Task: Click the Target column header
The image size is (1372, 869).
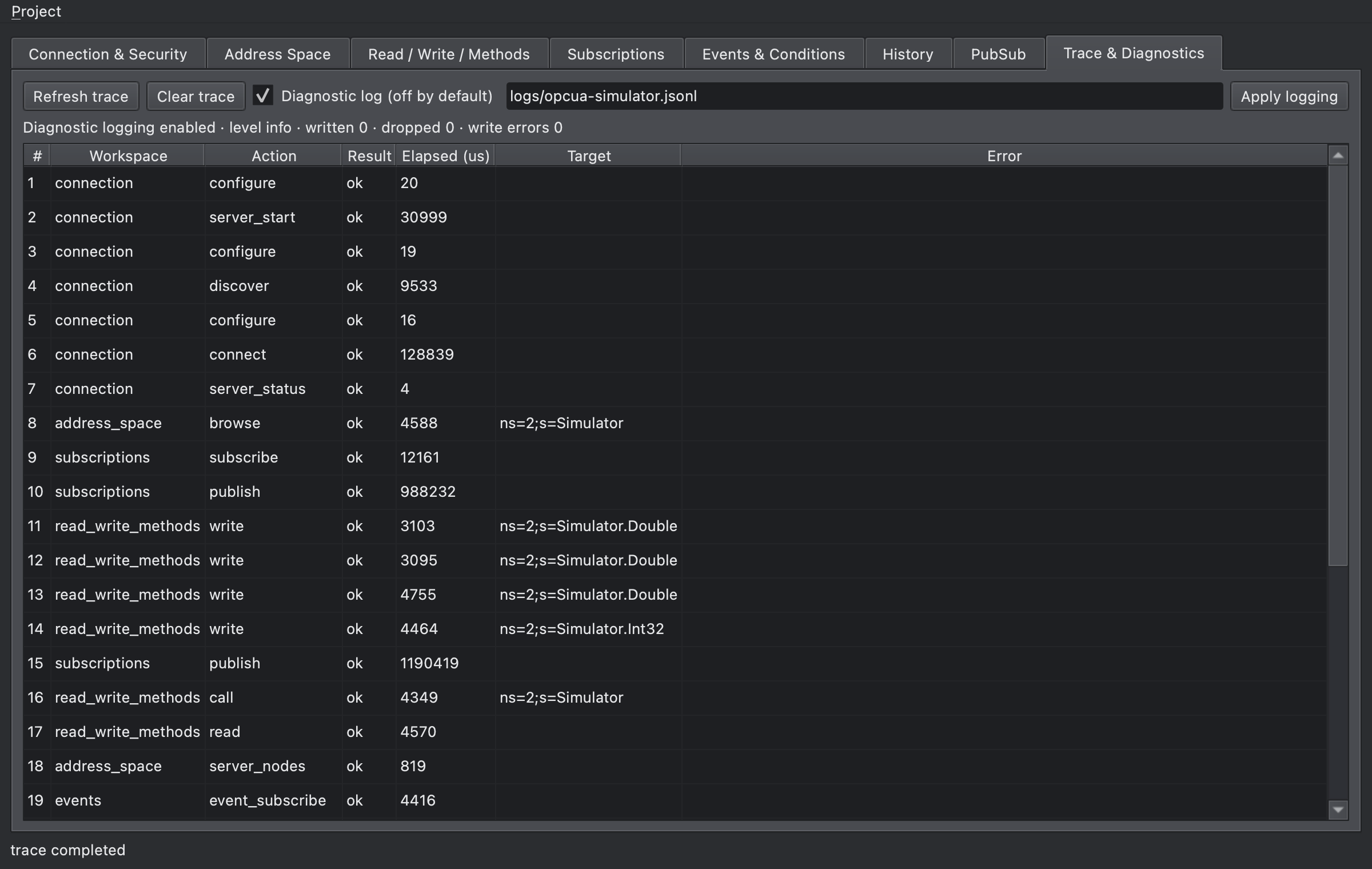Action: 589,156
